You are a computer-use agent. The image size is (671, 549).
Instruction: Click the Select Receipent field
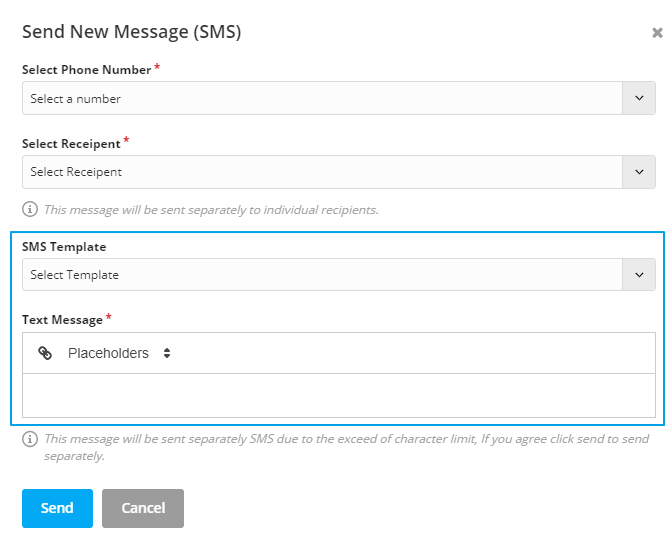[322, 172]
